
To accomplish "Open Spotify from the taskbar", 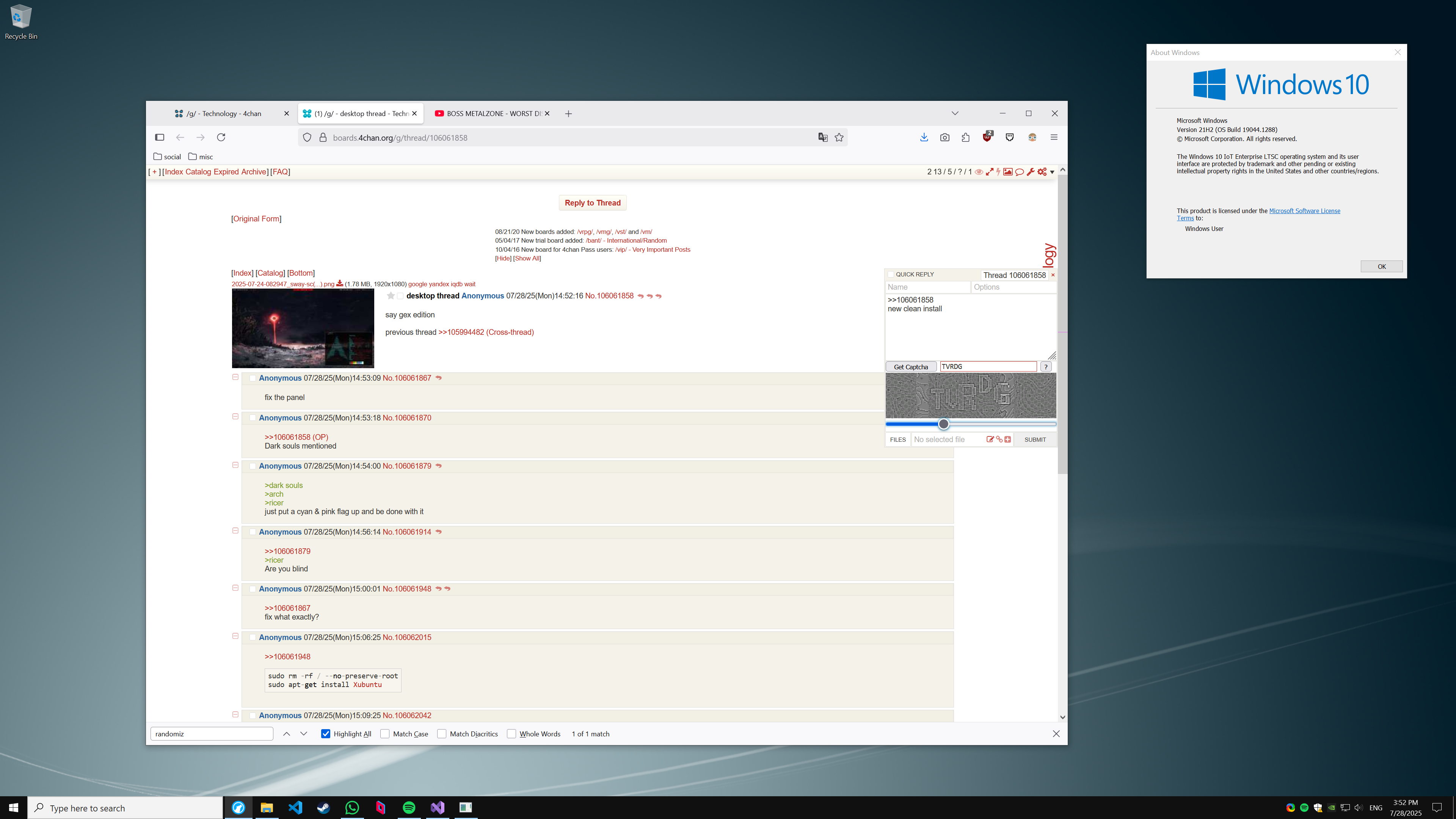I will pos(409,807).
